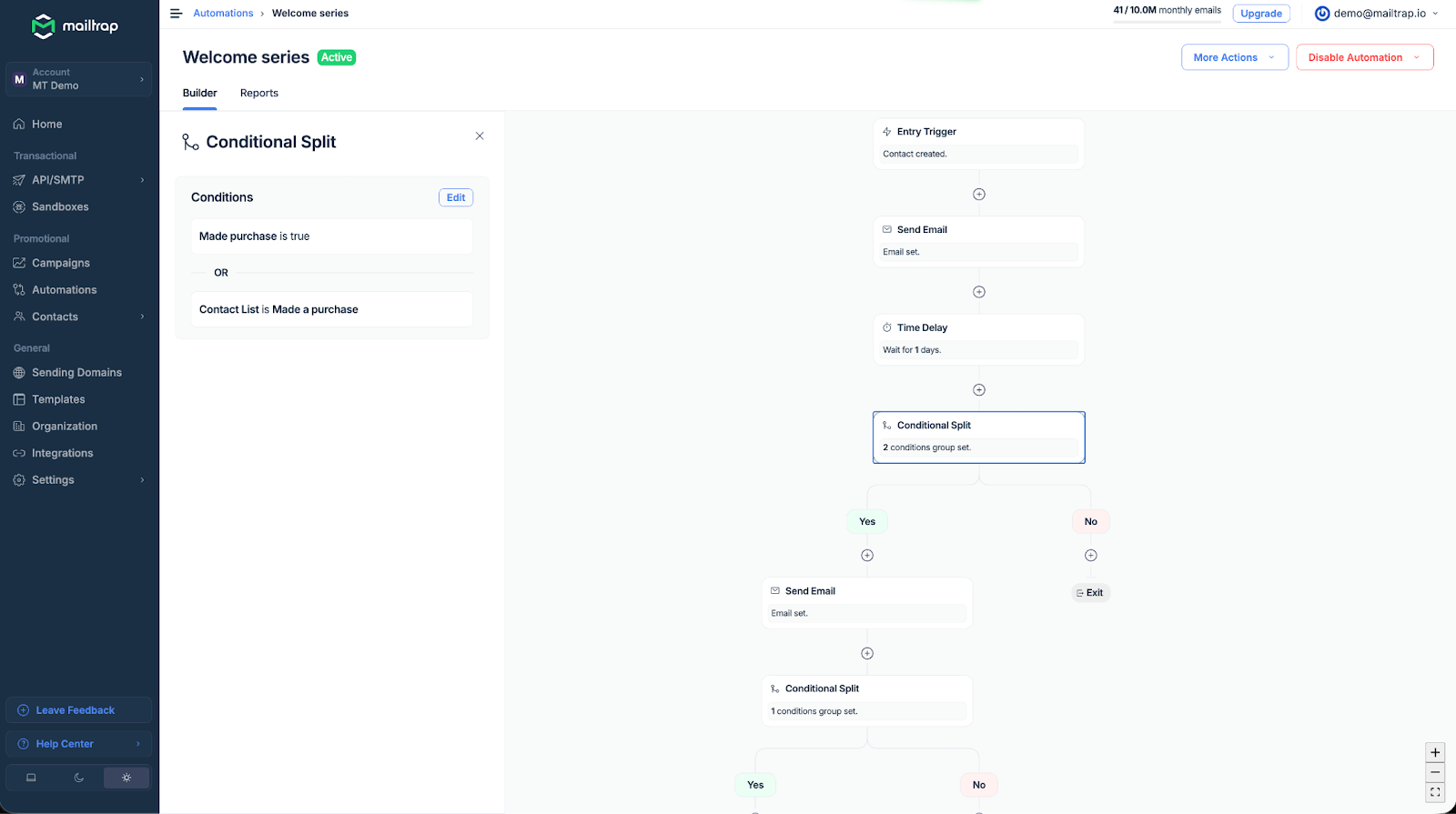Close the Conditional Split panel
This screenshot has height=814, width=1456.
pyautogui.click(x=480, y=136)
